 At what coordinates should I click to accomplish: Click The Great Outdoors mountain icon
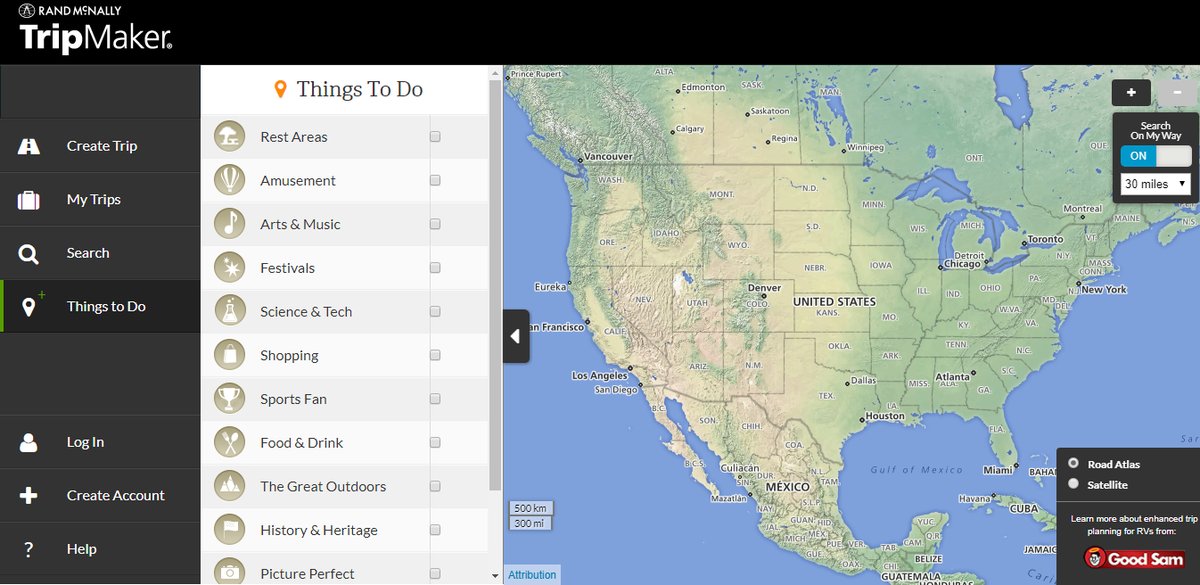coord(230,486)
